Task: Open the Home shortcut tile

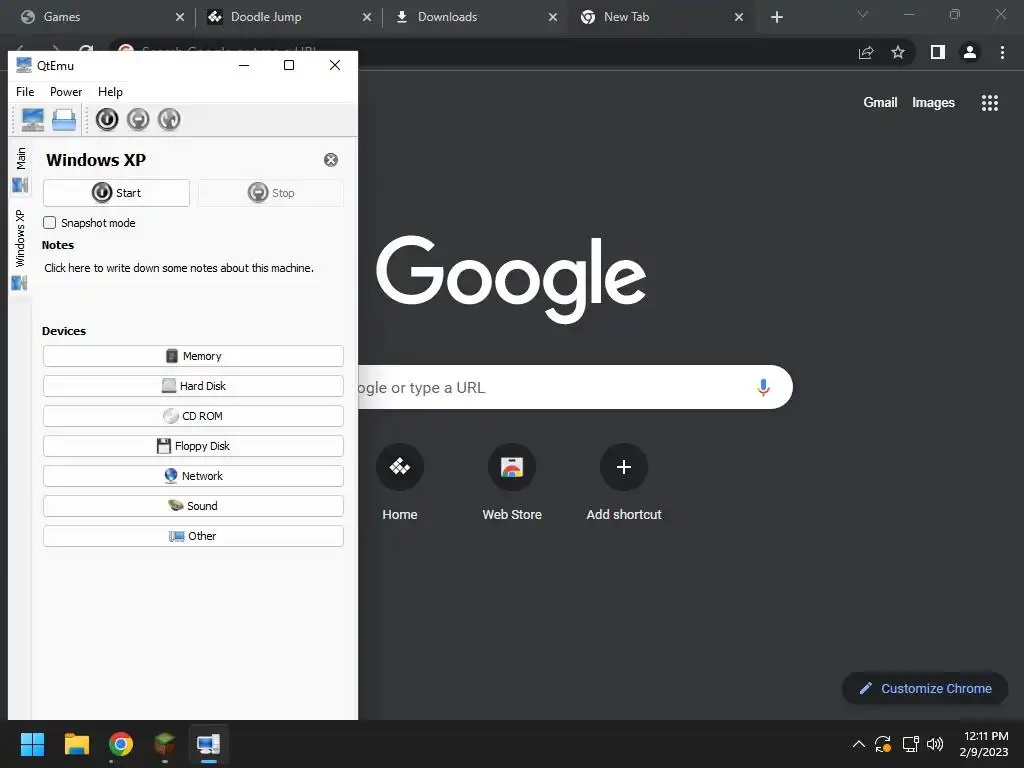Action: (x=400, y=483)
